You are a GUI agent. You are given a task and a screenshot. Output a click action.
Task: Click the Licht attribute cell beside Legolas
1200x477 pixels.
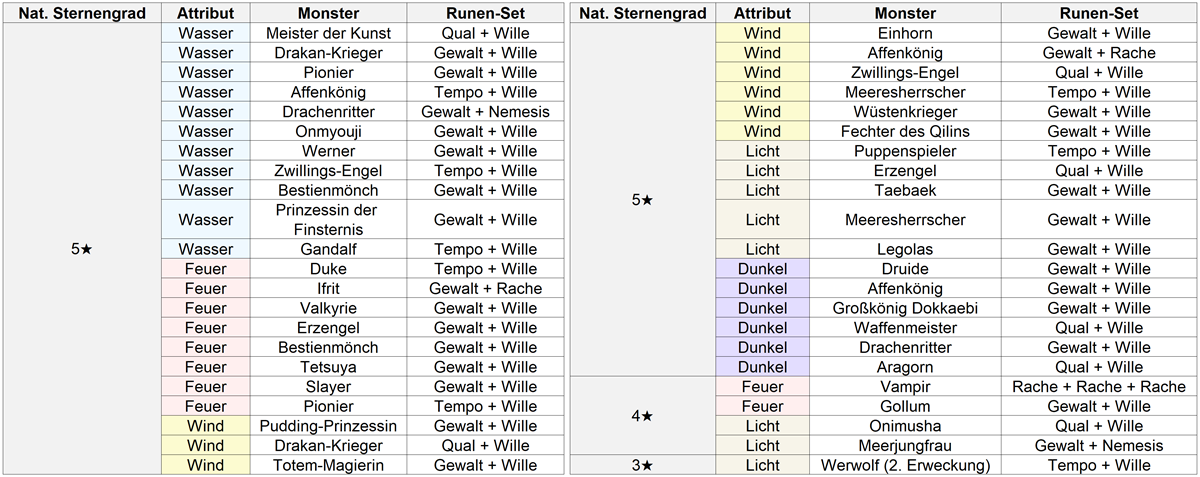tap(762, 249)
